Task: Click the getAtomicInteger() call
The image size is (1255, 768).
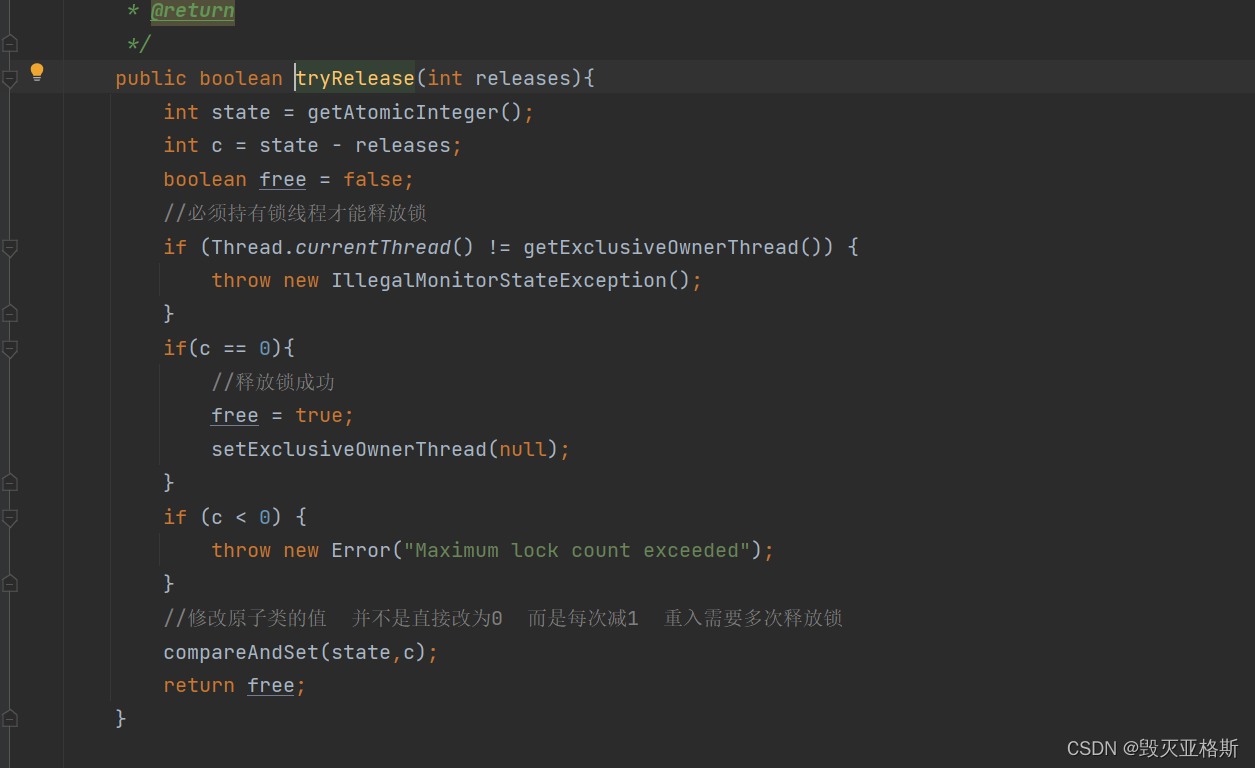Action: tap(415, 112)
